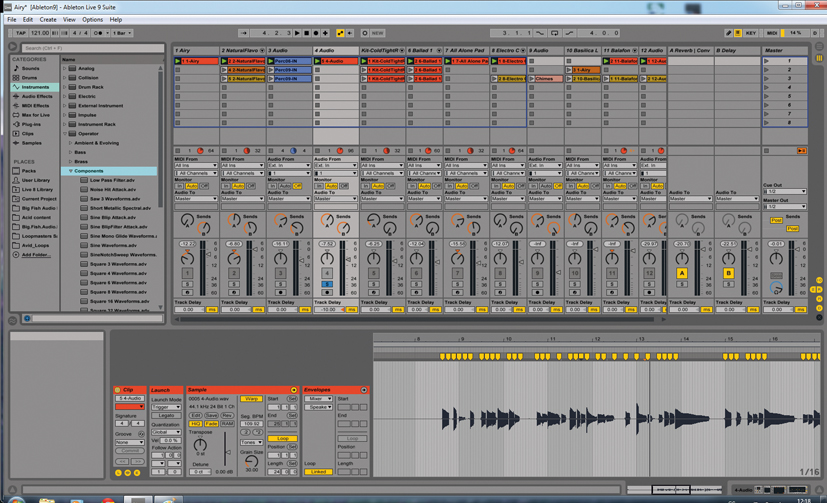Viewport: 827px width, 503px height.
Task: Open Launch Mode Trigger dropdown
Action: click(166, 407)
